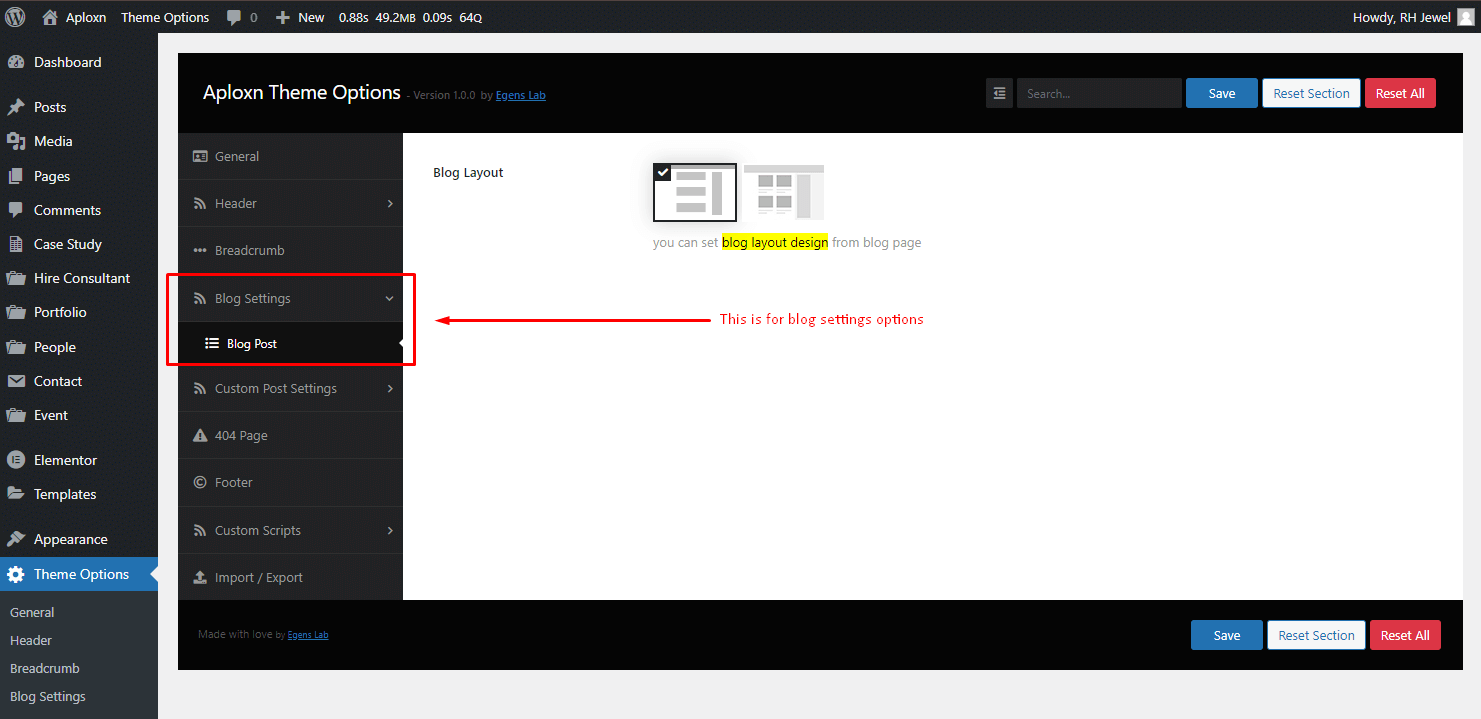This screenshot has height=719, width=1481.
Task: Click the Event folder icon
Action: 16,415
